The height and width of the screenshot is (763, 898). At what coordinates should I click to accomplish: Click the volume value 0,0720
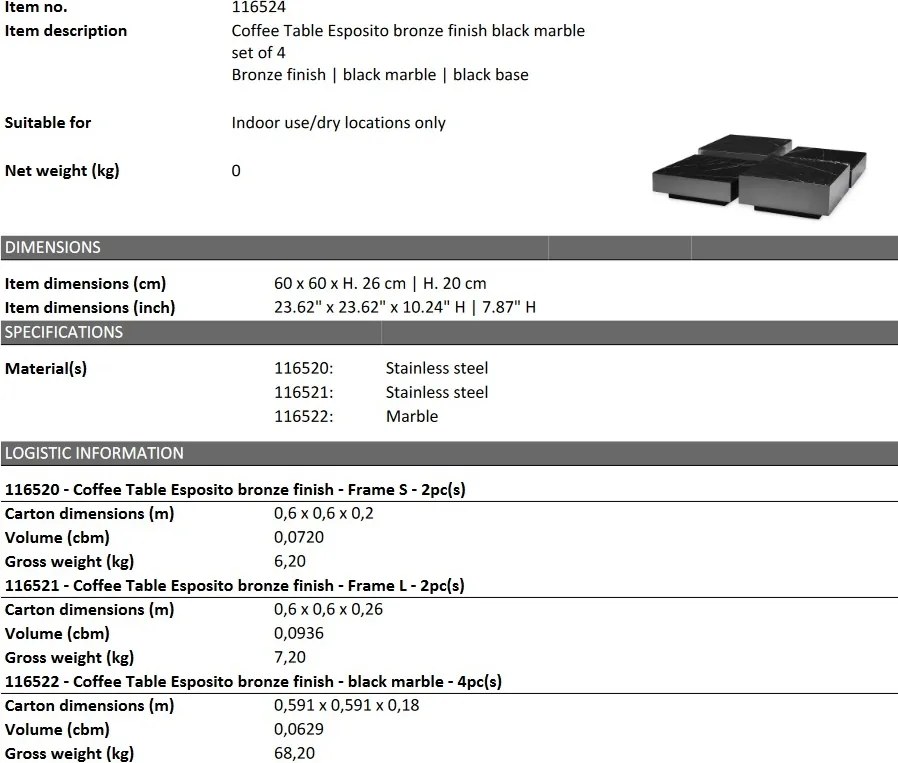pyautogui.click(x=299, y=538)
